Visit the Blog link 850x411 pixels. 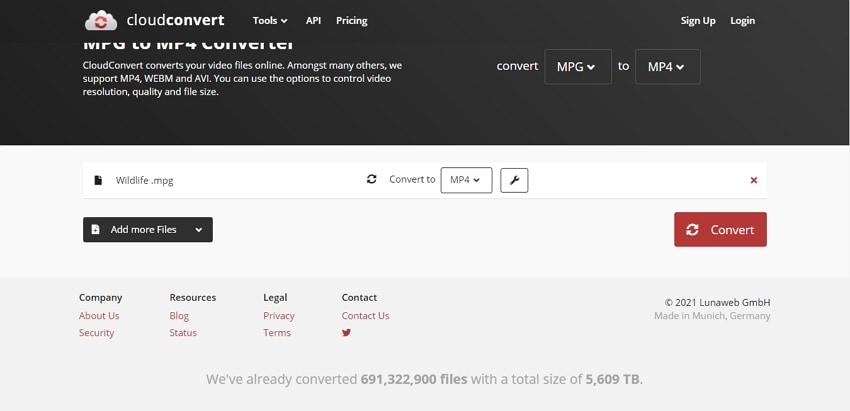(179, 316)
